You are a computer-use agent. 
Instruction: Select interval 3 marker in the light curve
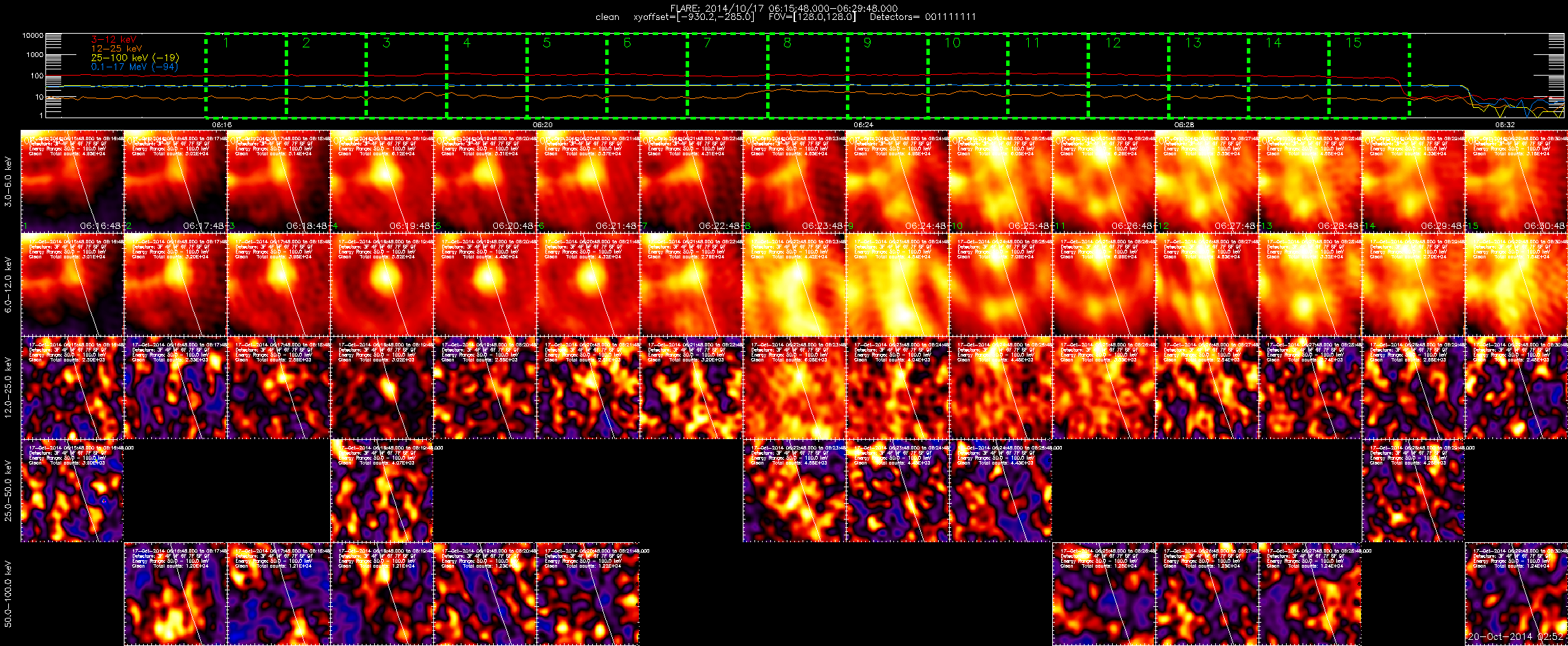click(x=386, y=43)
